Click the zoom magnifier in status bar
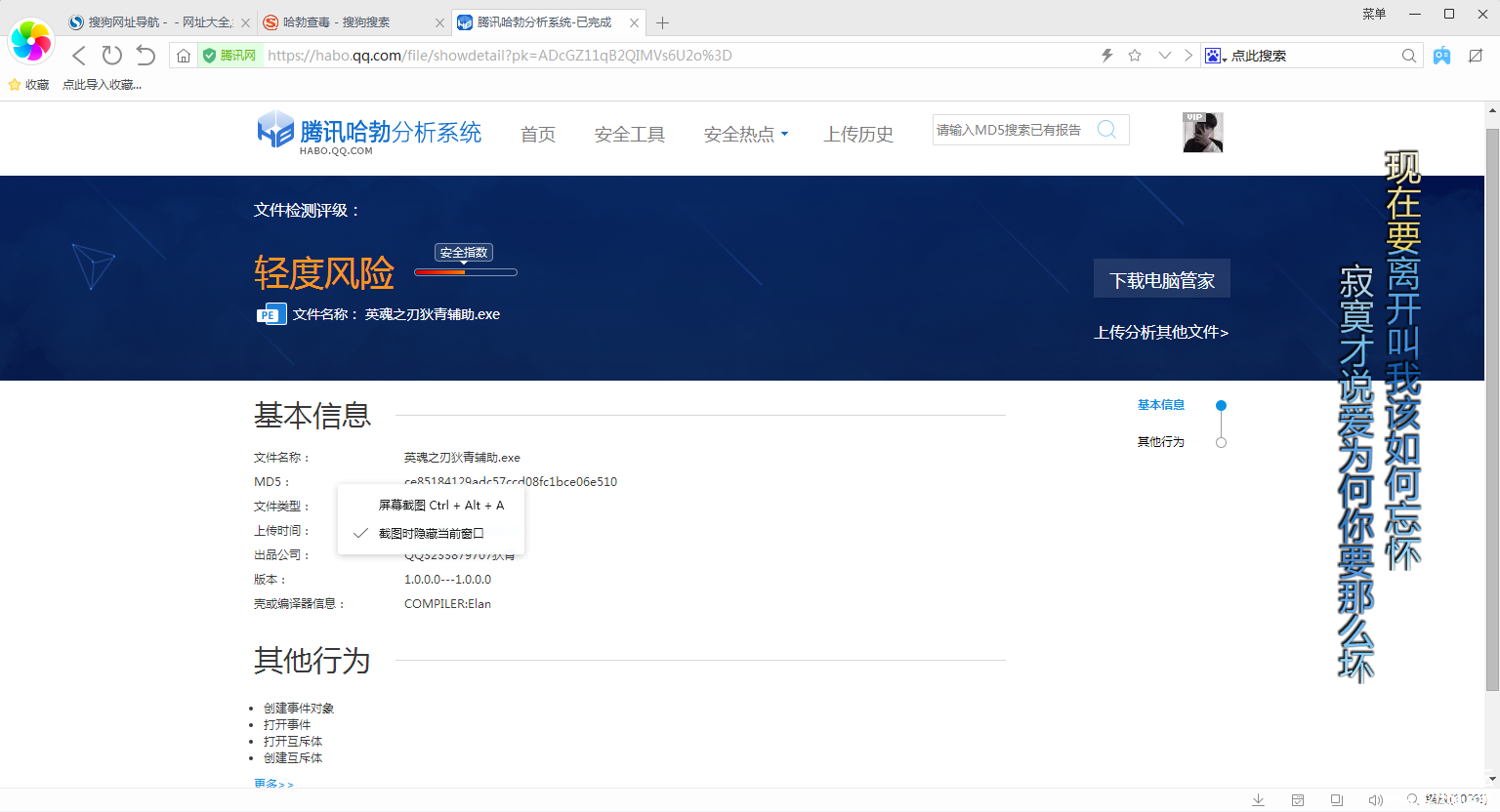Viewport: 1500px width, 812px height. [1413, 800]
